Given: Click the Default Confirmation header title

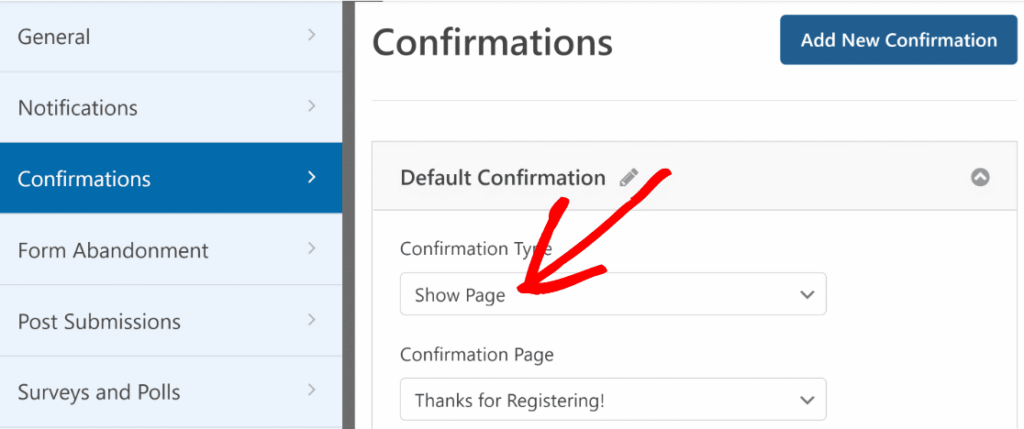Looking at the screenshot, I should click(502, 178).
